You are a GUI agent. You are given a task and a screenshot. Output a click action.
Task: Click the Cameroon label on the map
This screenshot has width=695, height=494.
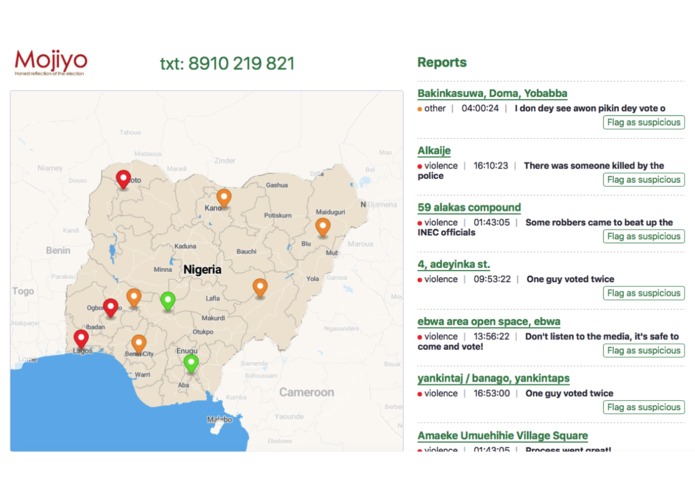click(306, 393)
